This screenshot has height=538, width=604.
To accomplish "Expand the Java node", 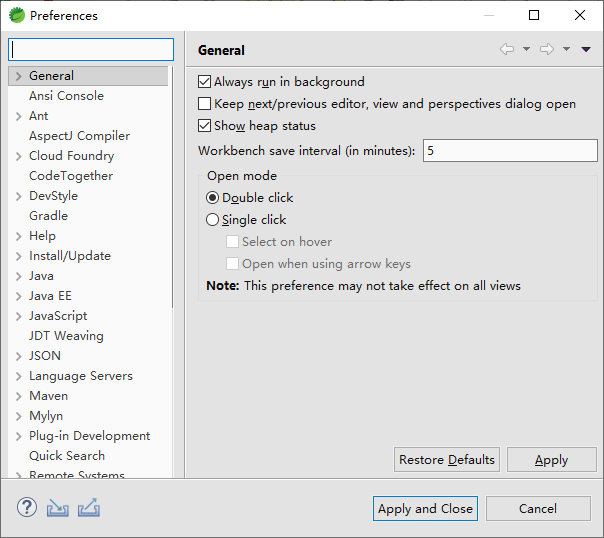I will [18, 276].
